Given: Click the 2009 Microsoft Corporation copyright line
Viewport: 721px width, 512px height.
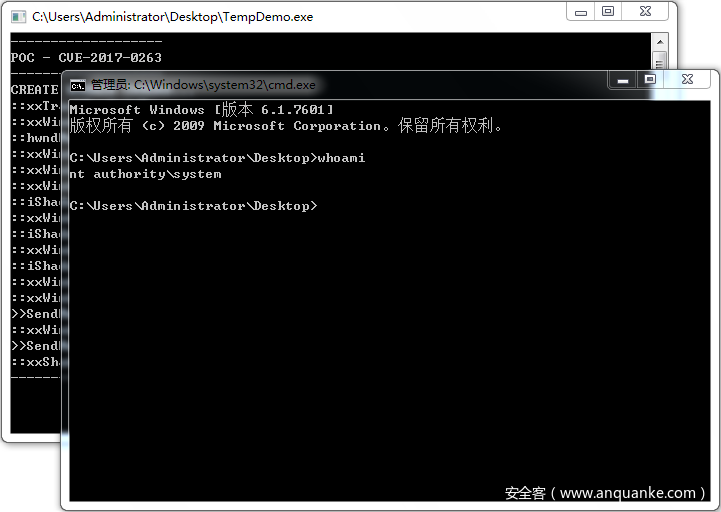Looking at the screenshot, I should tap(286, 126).
